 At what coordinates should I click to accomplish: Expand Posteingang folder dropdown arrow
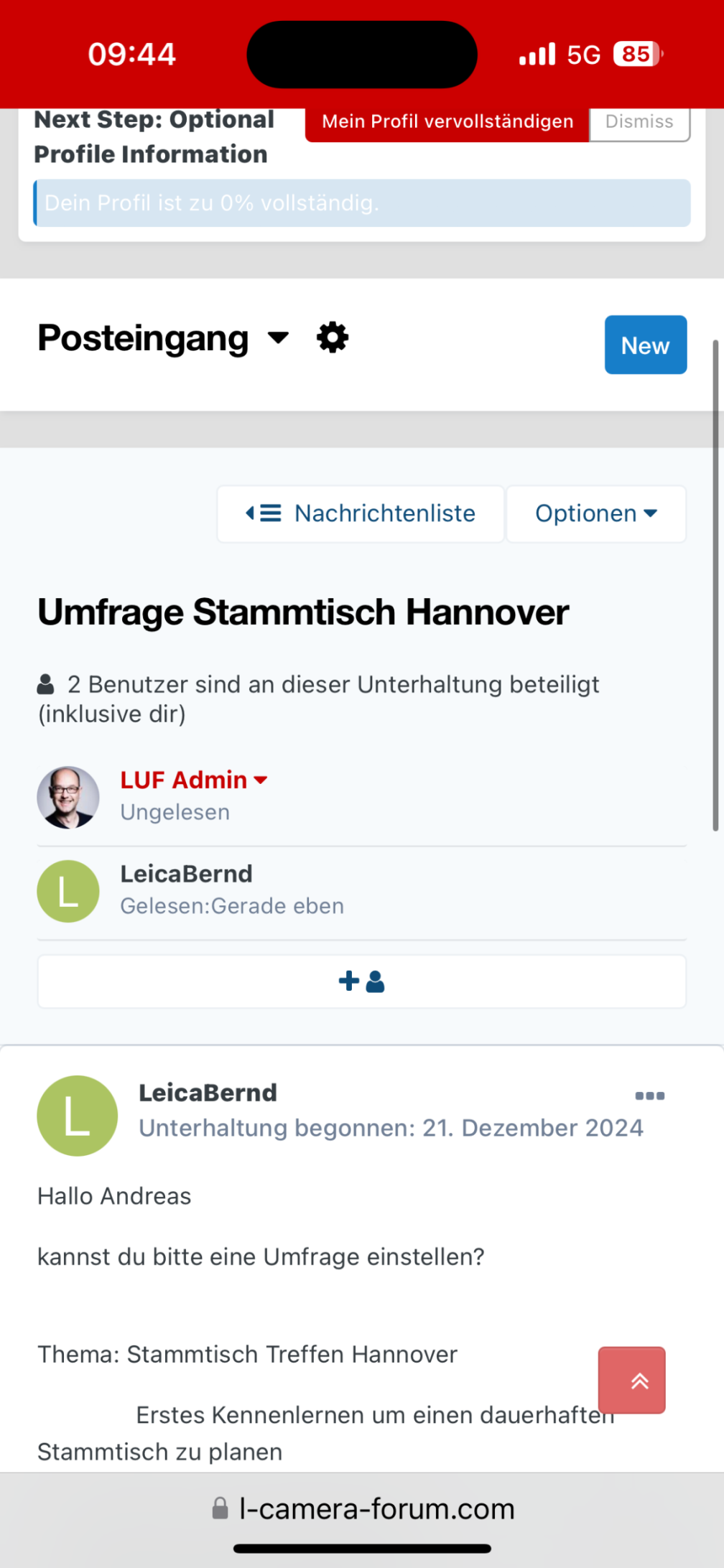click(x=278, y=337)
